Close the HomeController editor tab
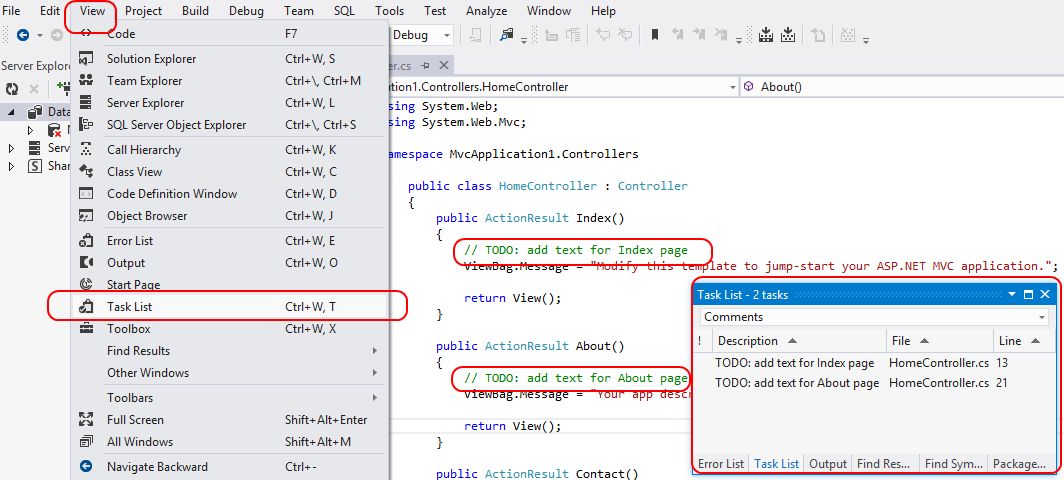The height and width of the screenshot is (480, 1064). [x=444, y=65]
